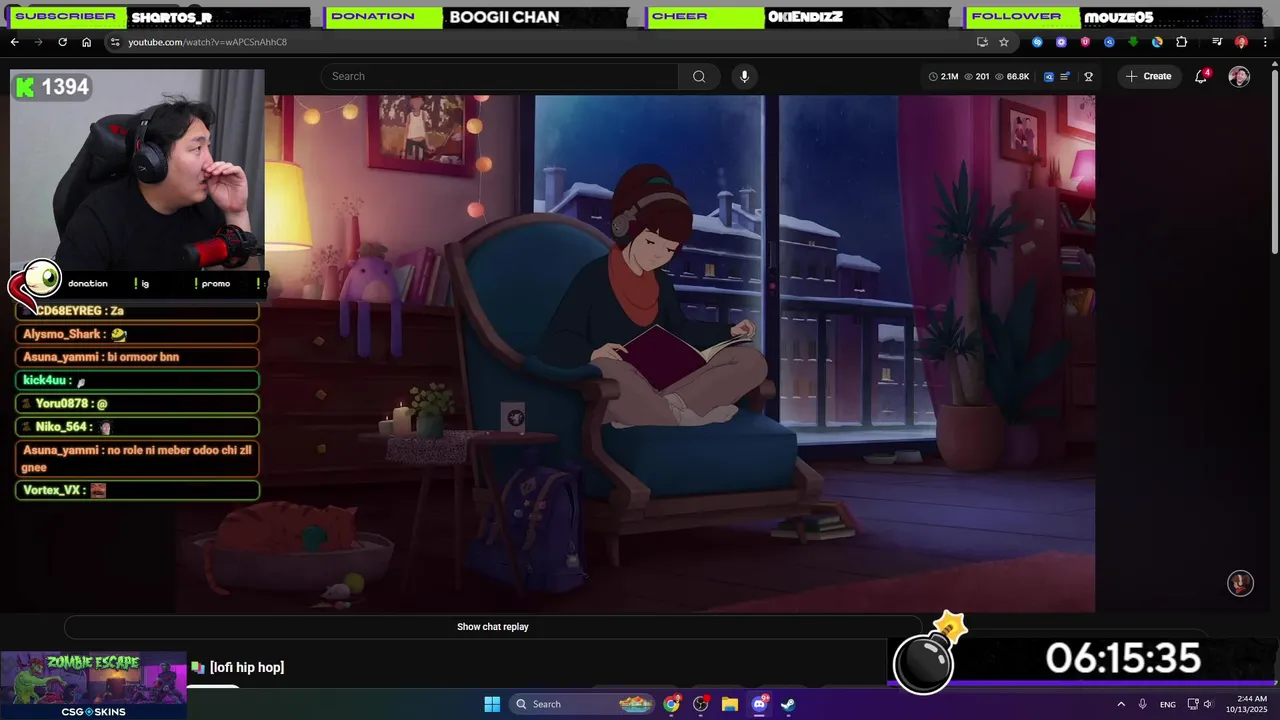Click the CSGOSKINS logo
The image size is (1280, 720).
coord(93,712)
